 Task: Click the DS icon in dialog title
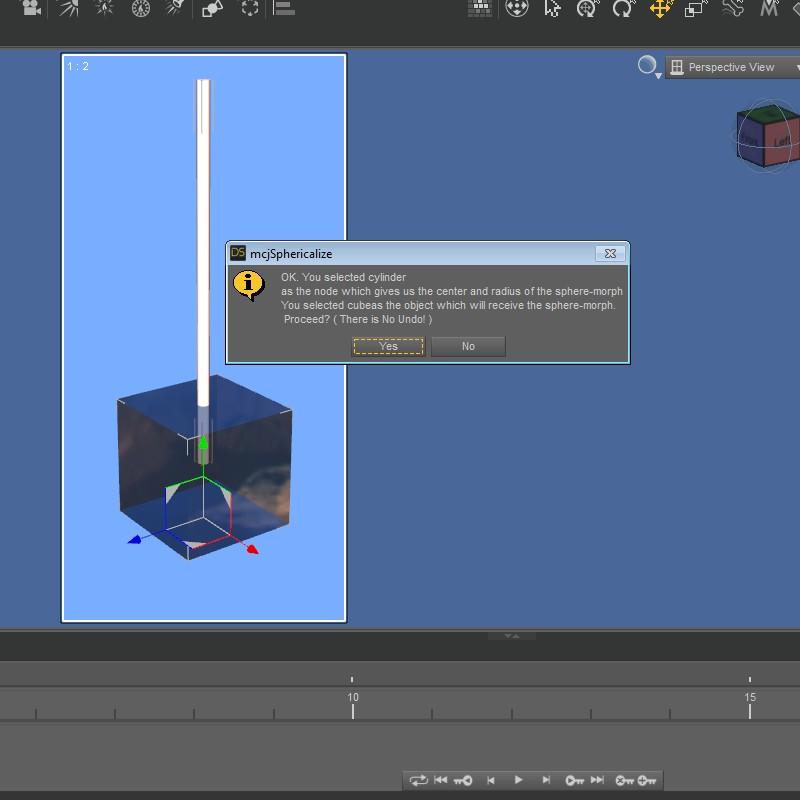(238, 253)
